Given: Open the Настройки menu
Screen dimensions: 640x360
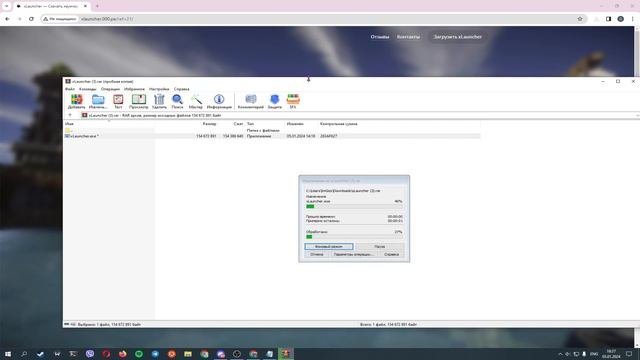Looking at the screenshot, I should click(x=159, y=89).
